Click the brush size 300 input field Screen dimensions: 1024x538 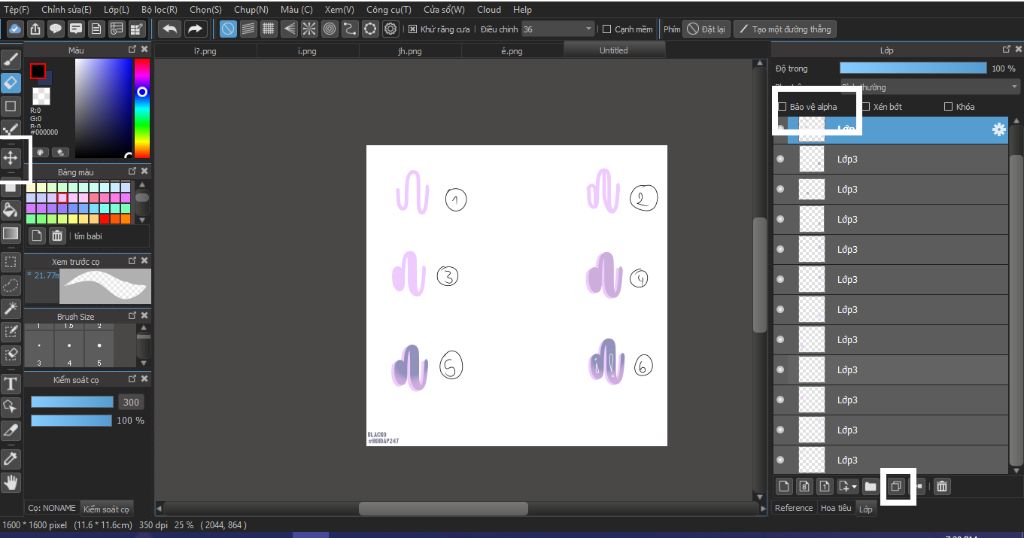point(131,402)
